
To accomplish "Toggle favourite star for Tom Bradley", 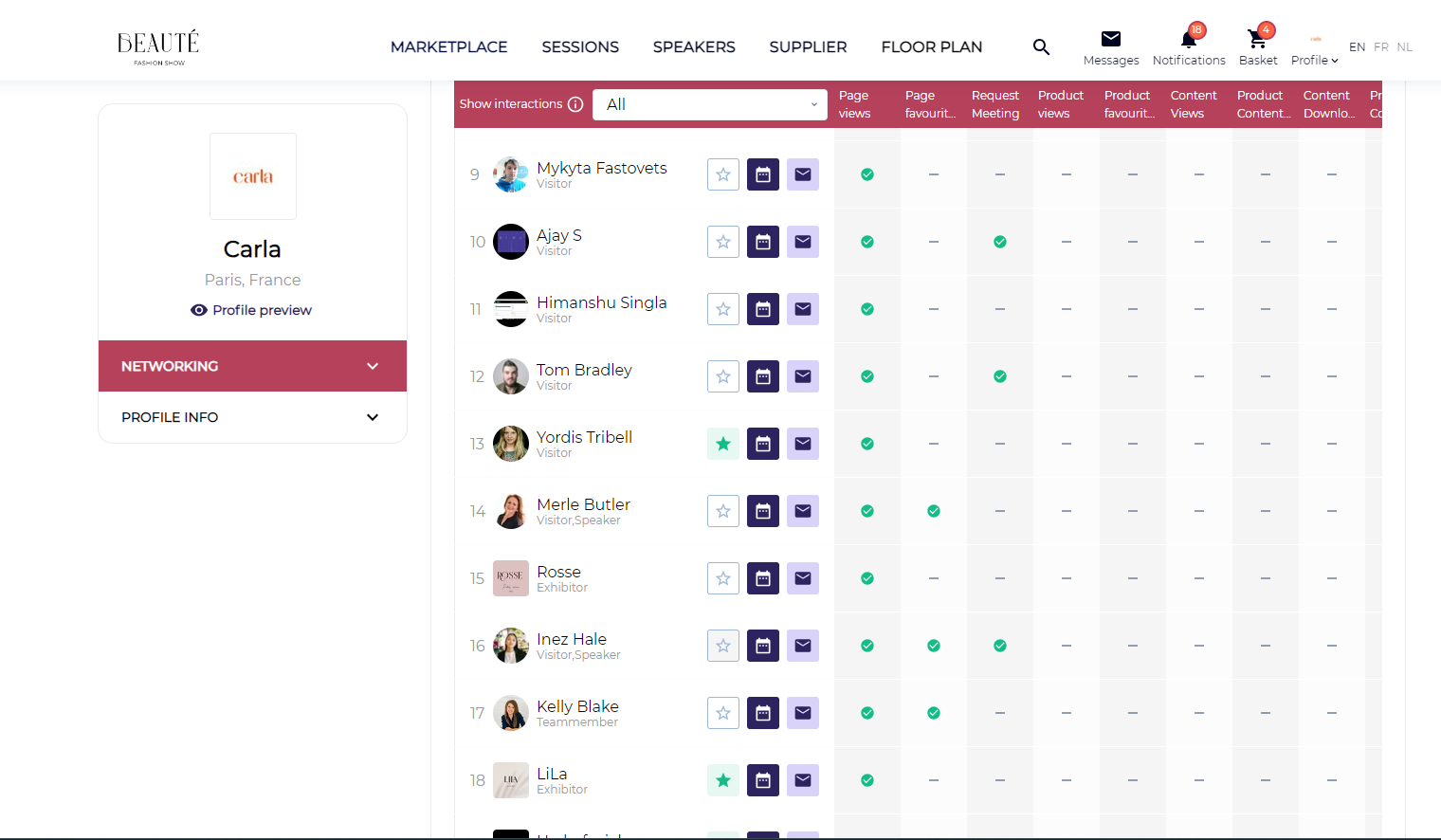I will 723,376.
